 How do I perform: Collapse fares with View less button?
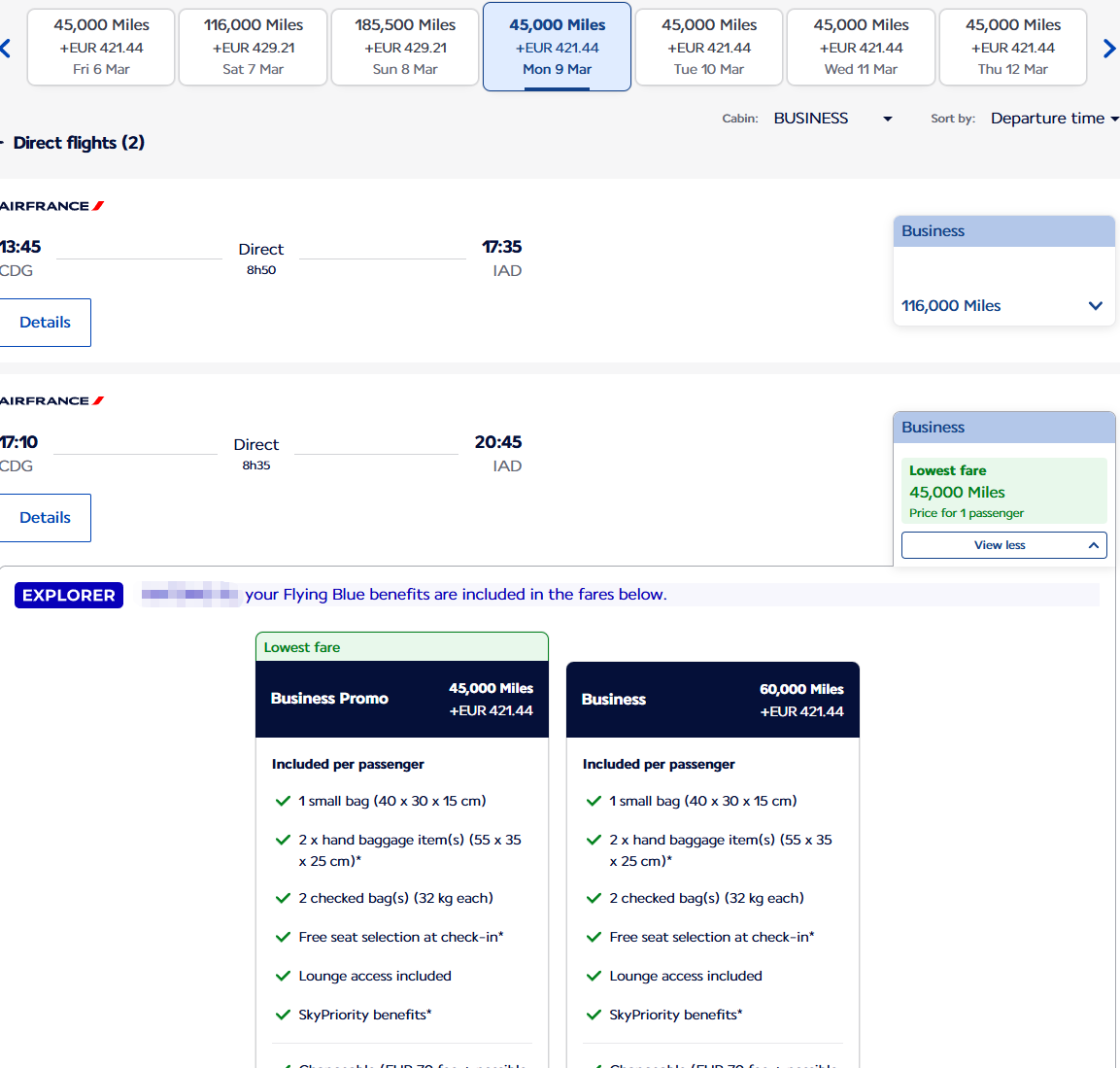[x=1003, y=545]
